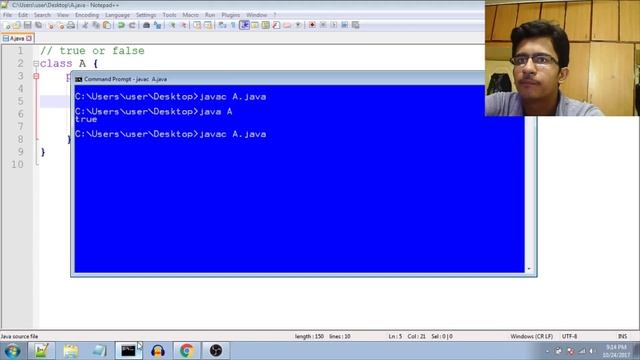Open the Encoding menu
Image resolution: width=640 pixels, height=360 pixels.
tap(87, 15)
